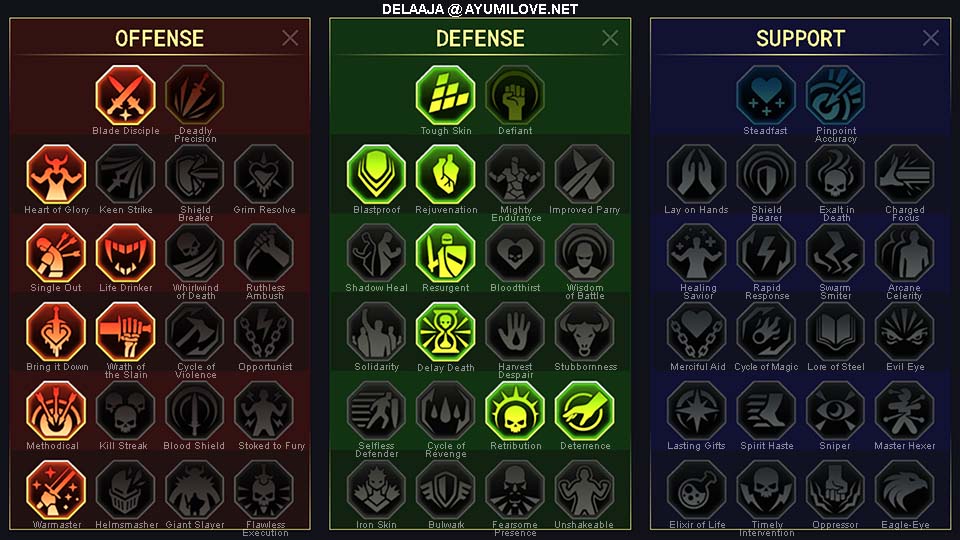Select the Pinpoint Accuracy mastery icon
The image size is (960, 540).
(x=835, y=95)
